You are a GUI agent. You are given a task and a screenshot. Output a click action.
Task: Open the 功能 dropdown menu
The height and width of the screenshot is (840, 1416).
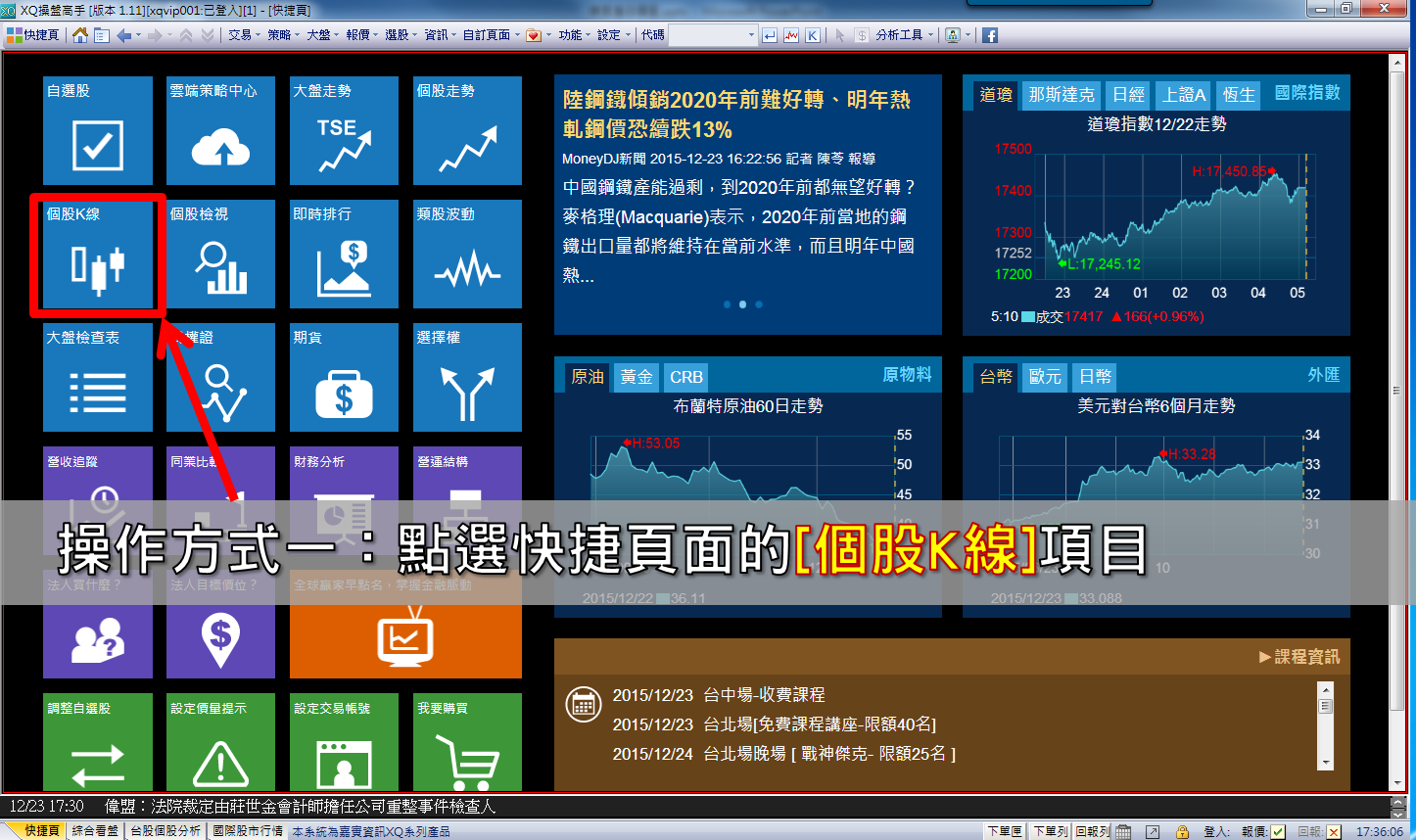click(x=574, y=35)
